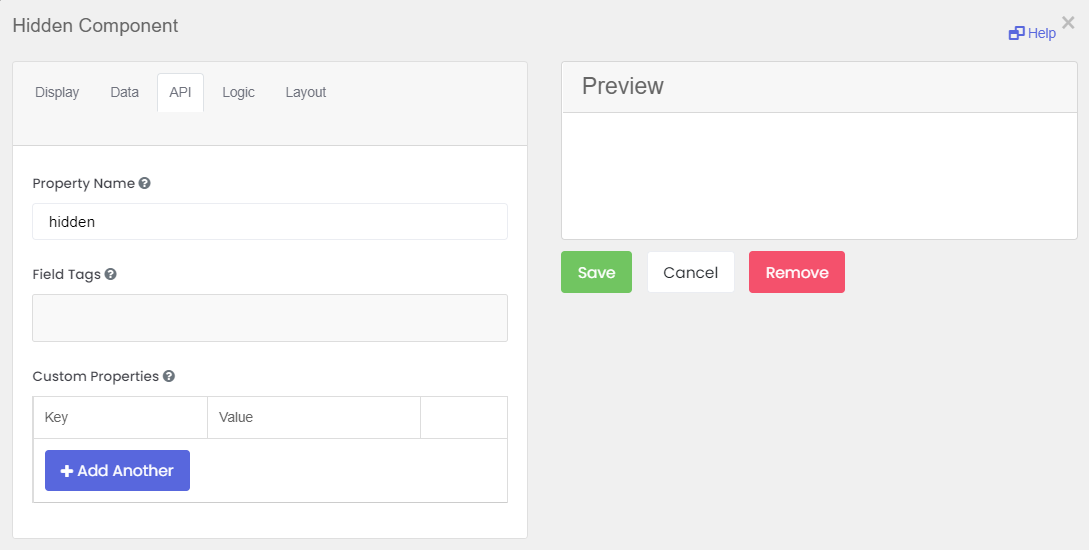The image size is (1089, 550).
Task: Click inside the empty Preview area
Action: [x=819, y=176]
